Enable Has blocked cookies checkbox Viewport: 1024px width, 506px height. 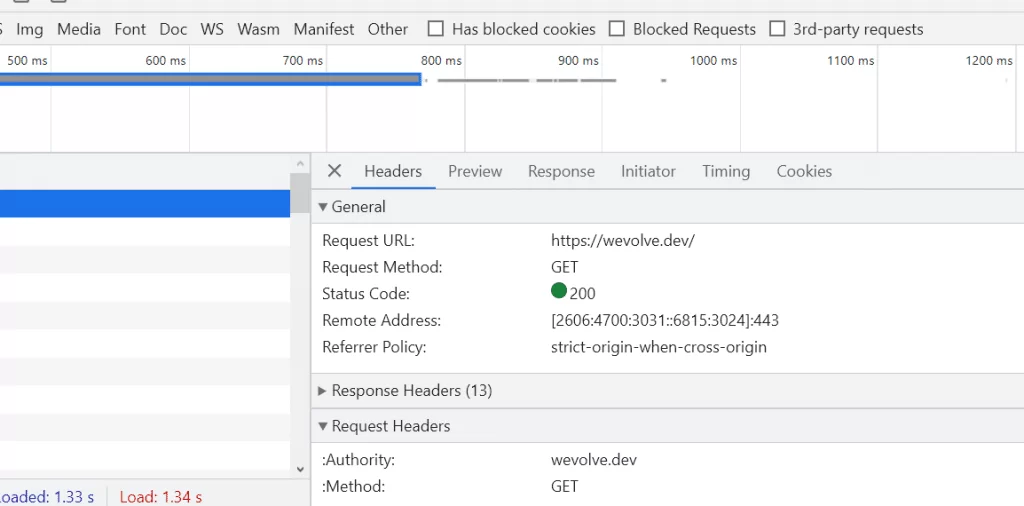tap(436, 29)
